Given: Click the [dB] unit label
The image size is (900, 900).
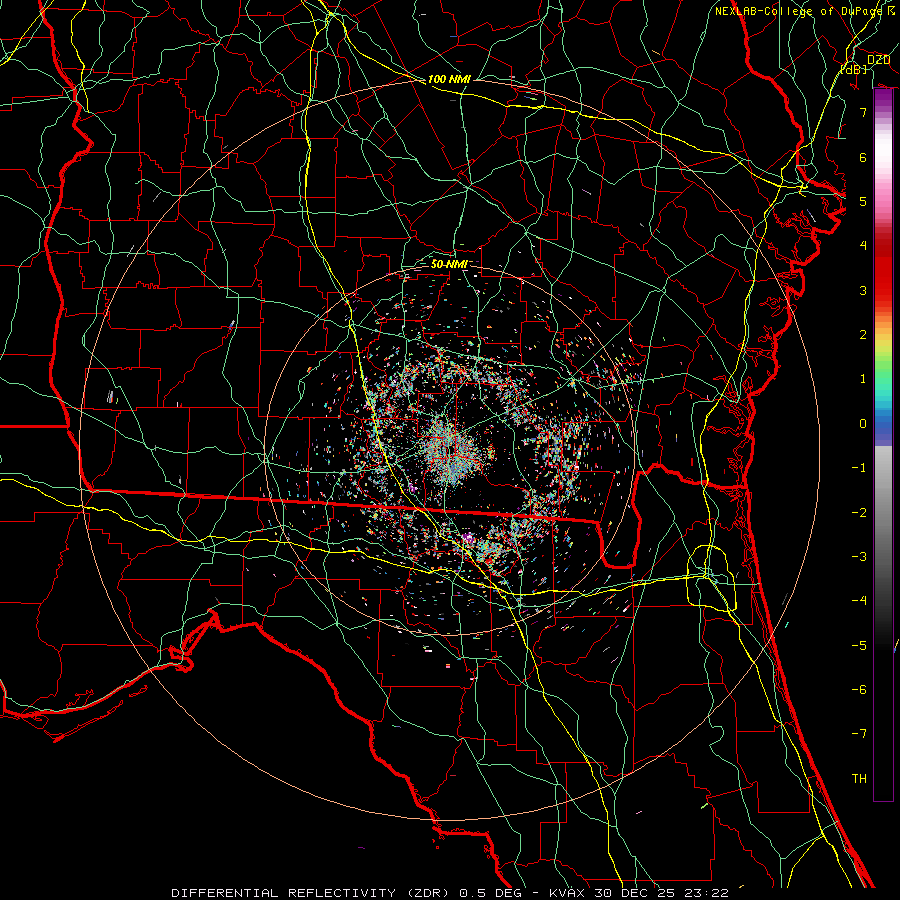Looking at the screenshot, I should click(854, 69).
